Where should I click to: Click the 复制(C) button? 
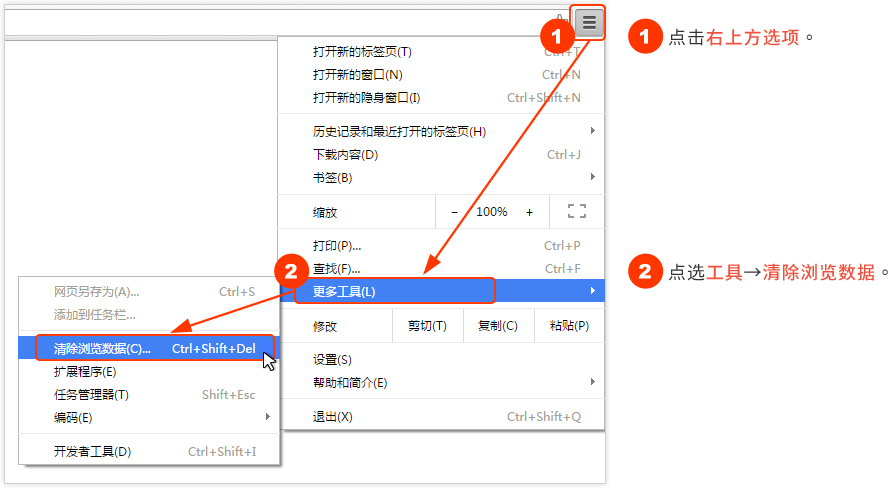(x=497, y=326)
